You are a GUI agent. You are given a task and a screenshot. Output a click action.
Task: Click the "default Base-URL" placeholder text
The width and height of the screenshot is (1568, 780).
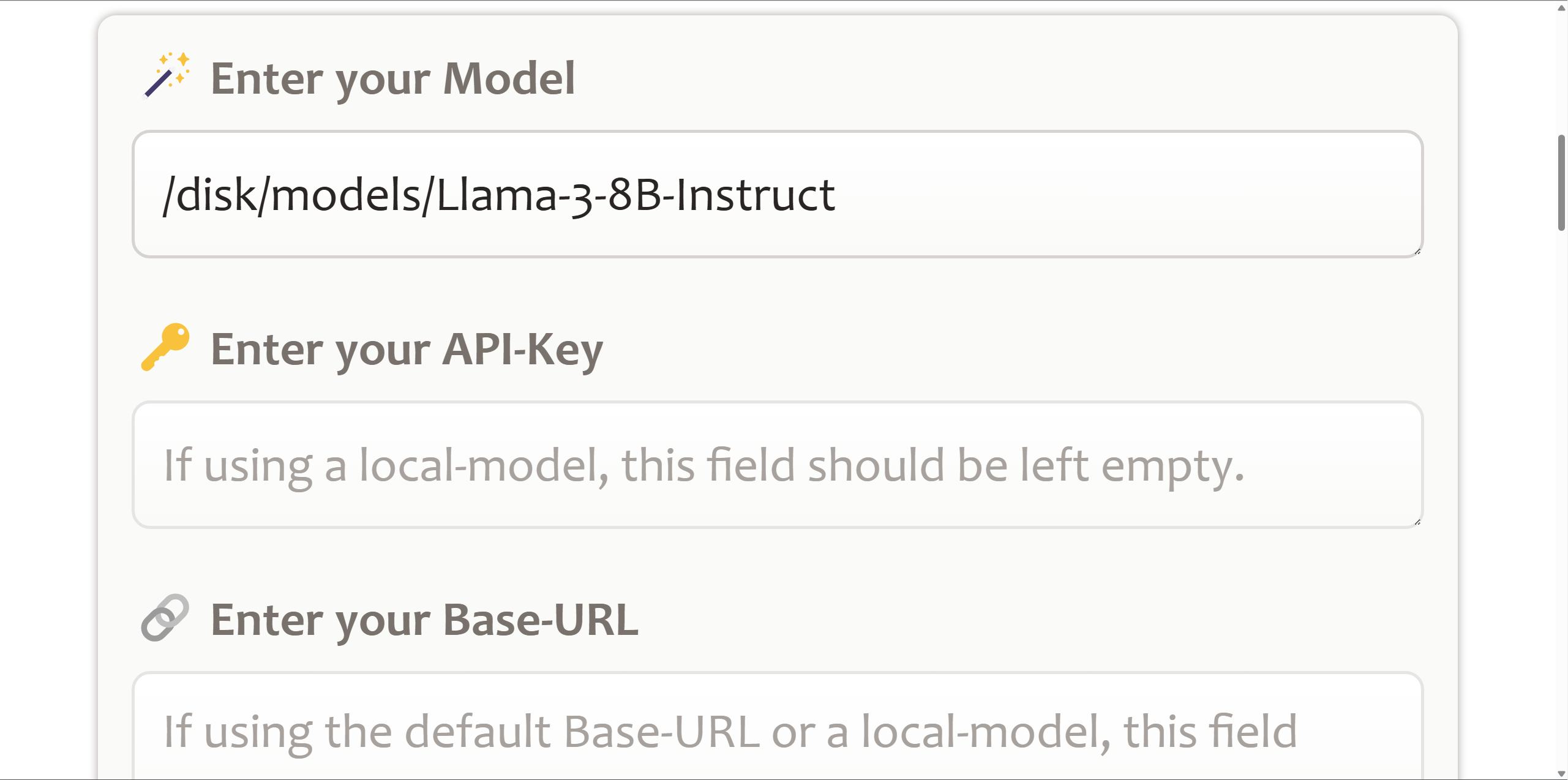582,731
